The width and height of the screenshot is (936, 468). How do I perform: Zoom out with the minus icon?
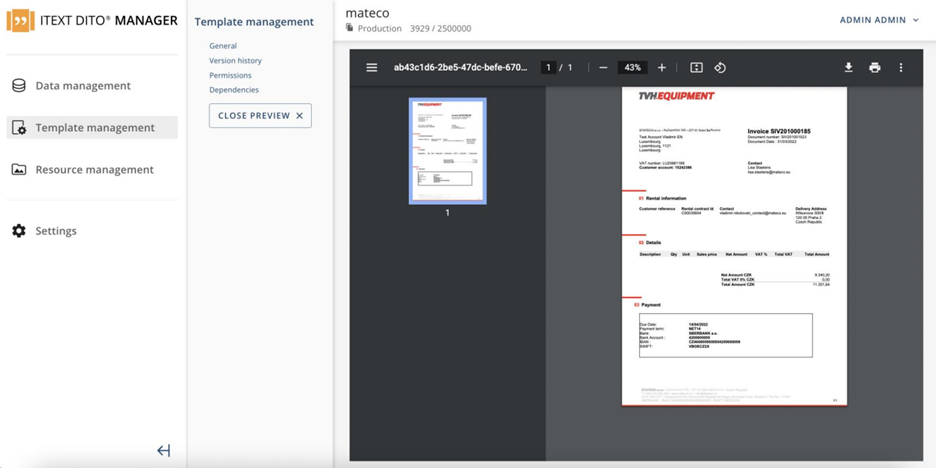[x=603, y=68]
